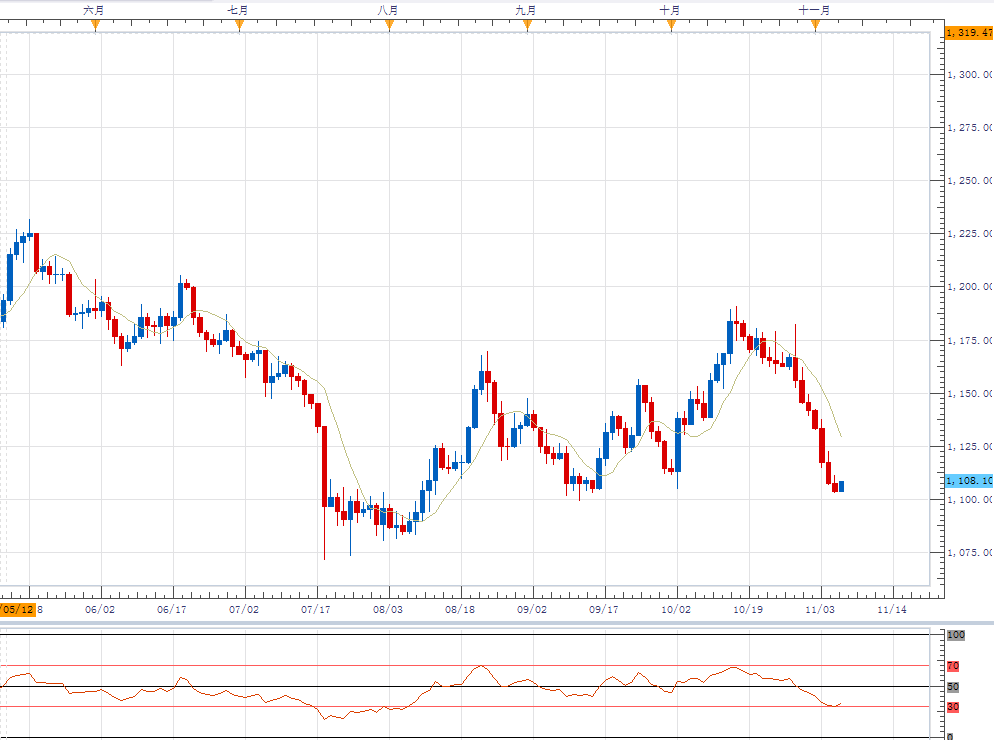Click the 11/14 date axis label

tap(892, 608)
